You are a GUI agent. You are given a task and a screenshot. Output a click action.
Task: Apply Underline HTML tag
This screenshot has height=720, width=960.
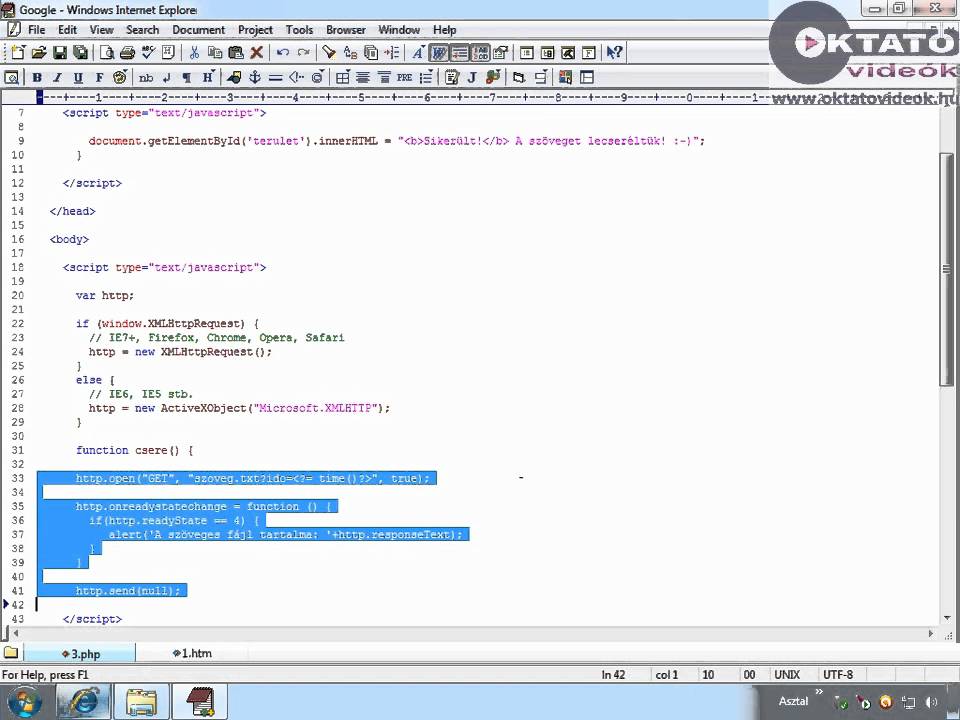coord(78,77)
